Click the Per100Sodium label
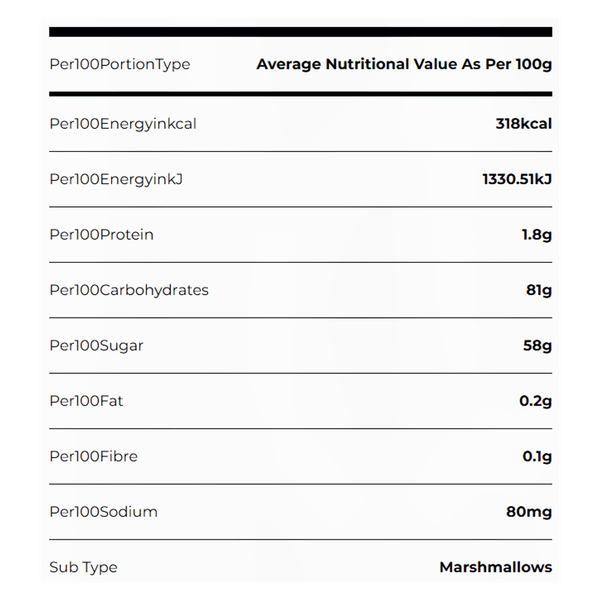The image size is (600, 600). 103,512
